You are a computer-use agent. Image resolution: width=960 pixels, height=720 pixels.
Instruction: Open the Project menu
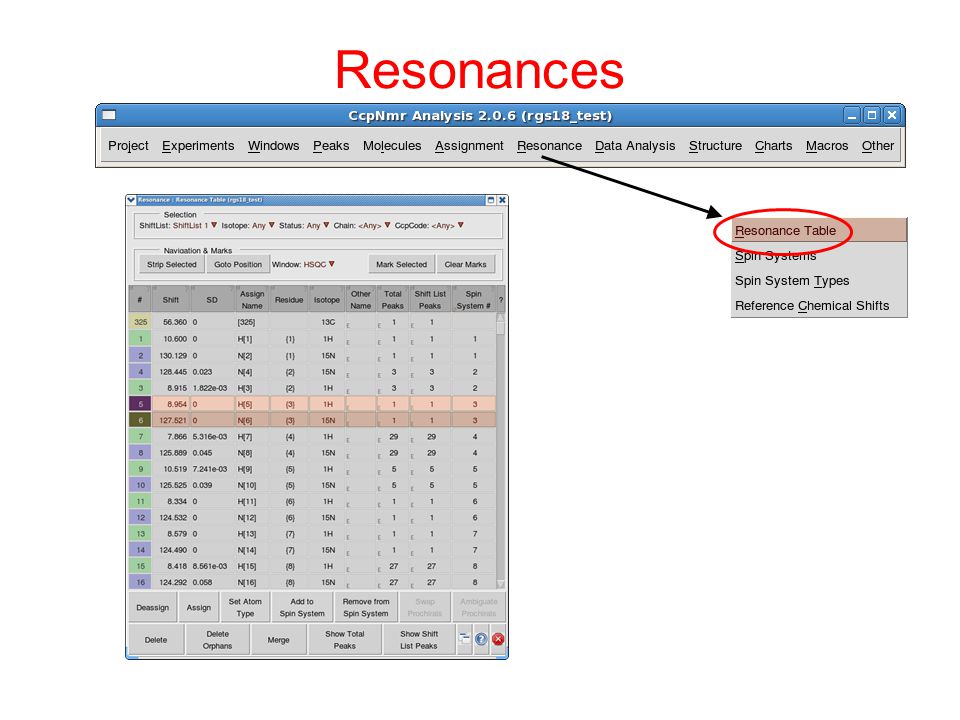(x=128, y=146)
